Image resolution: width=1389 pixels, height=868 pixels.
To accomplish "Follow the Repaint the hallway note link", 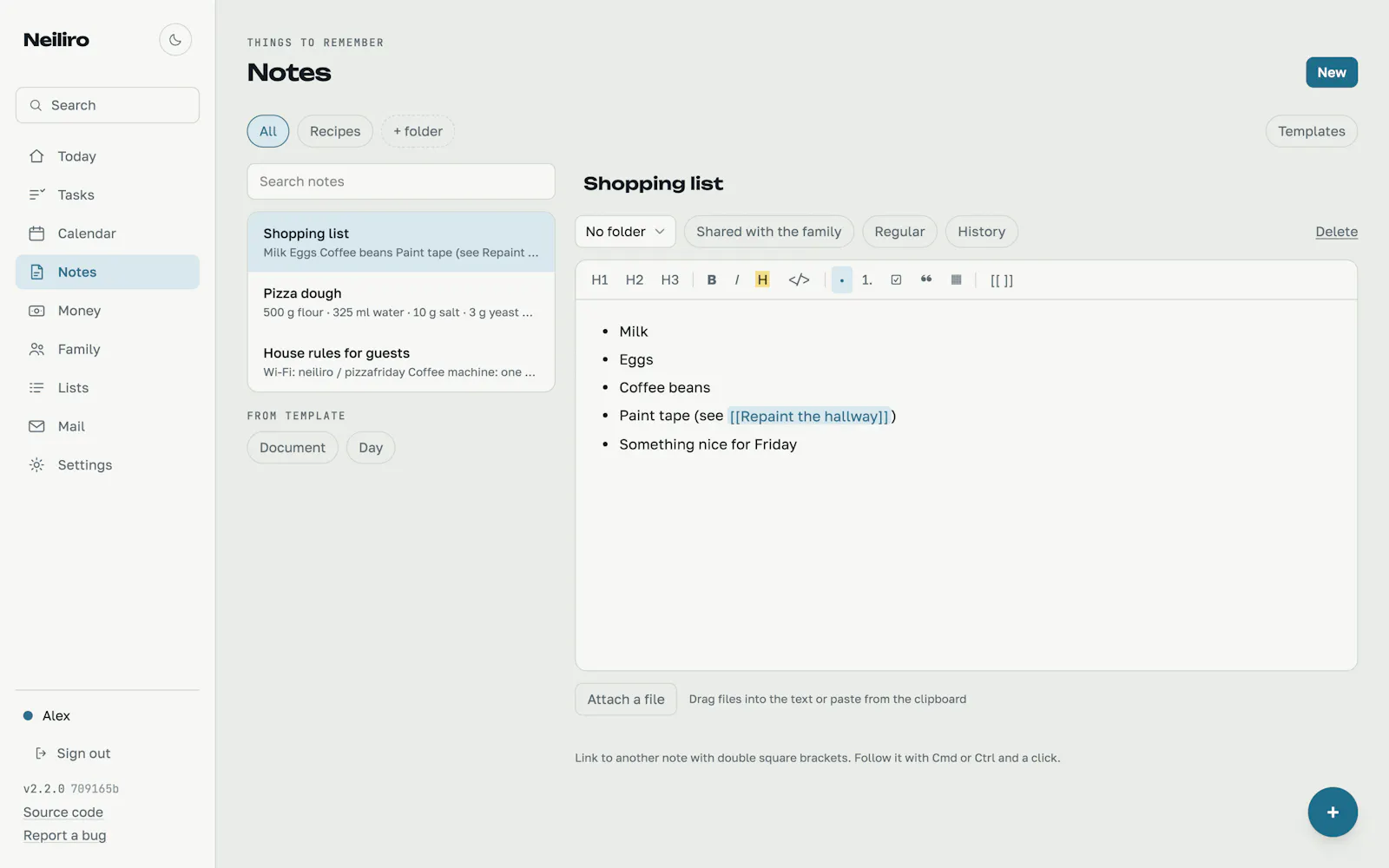I will pos(809,417).
